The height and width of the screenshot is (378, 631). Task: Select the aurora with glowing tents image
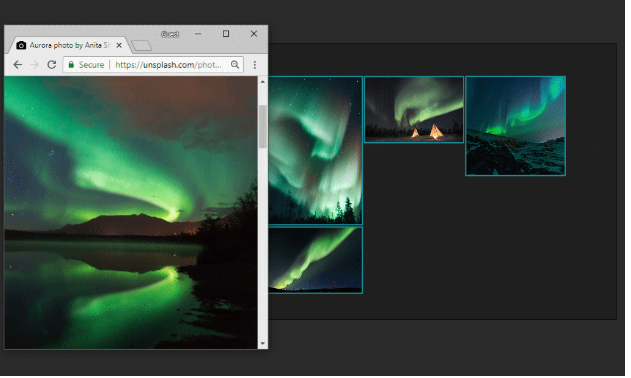coord(414,109)
